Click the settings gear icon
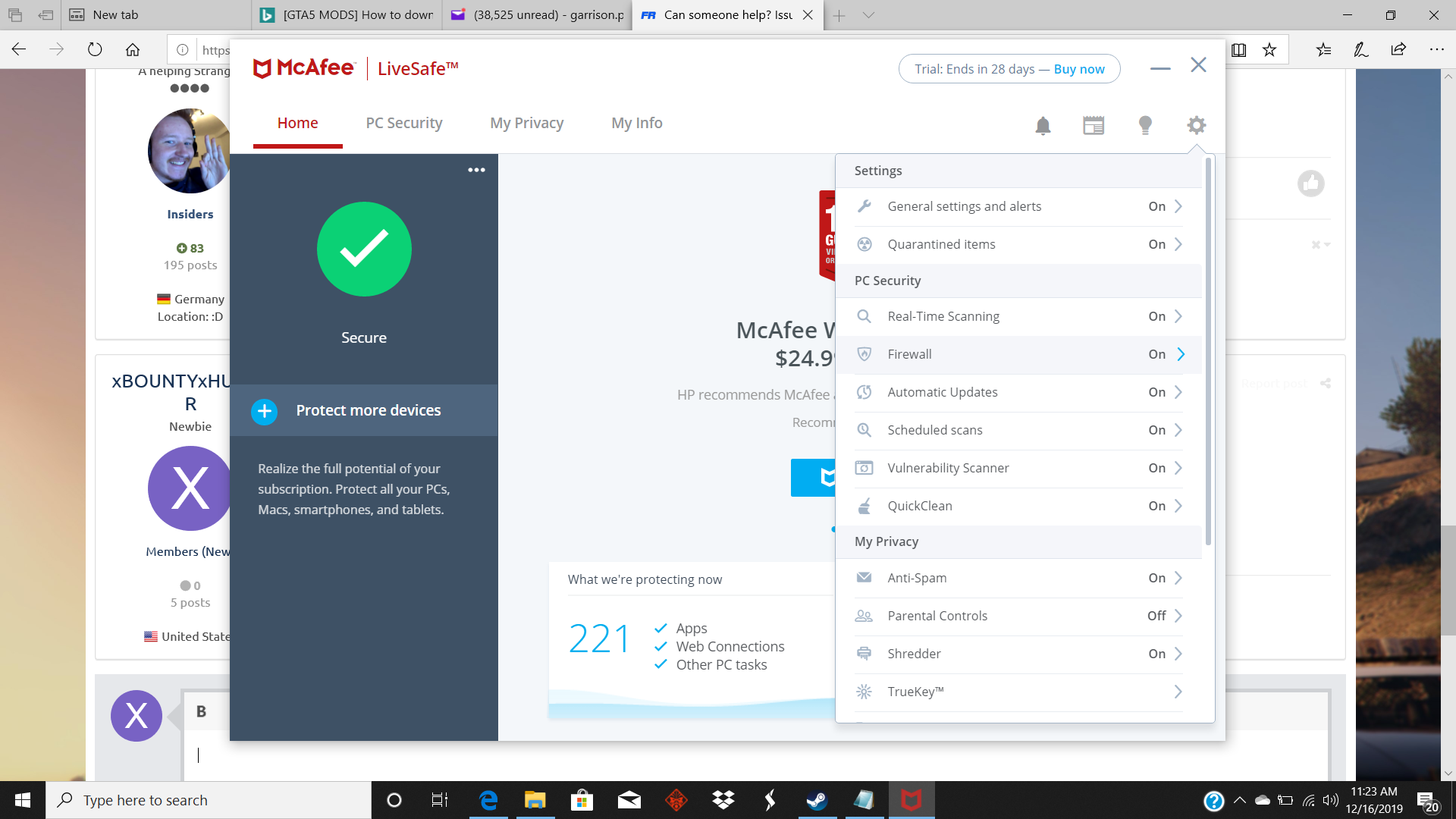The width and height of the screenshot is (1456, 819). (1196, 125)
